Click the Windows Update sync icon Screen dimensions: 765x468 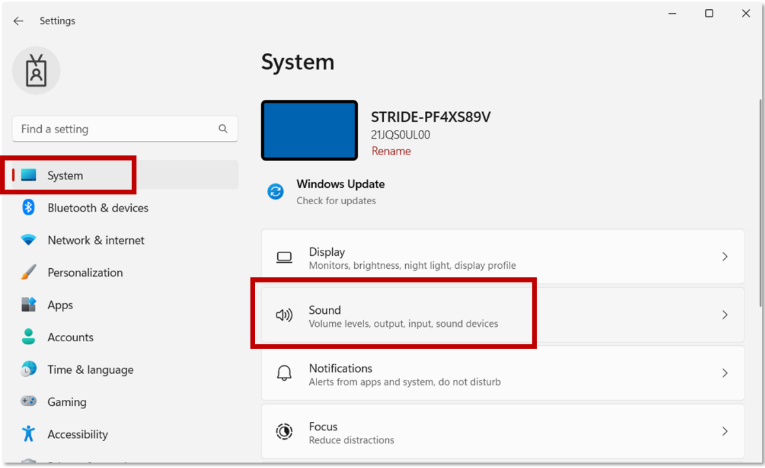[x=276, y=191]
